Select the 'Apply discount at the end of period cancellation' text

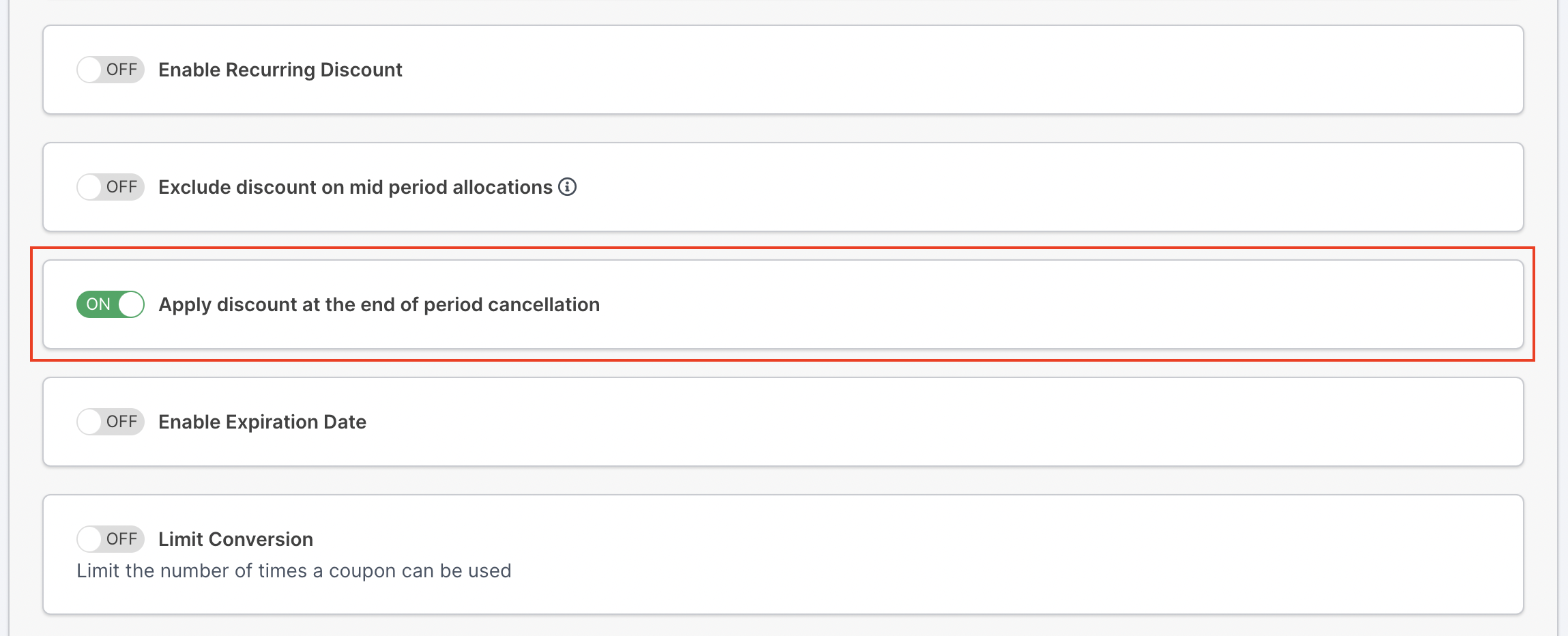(379, 304)
